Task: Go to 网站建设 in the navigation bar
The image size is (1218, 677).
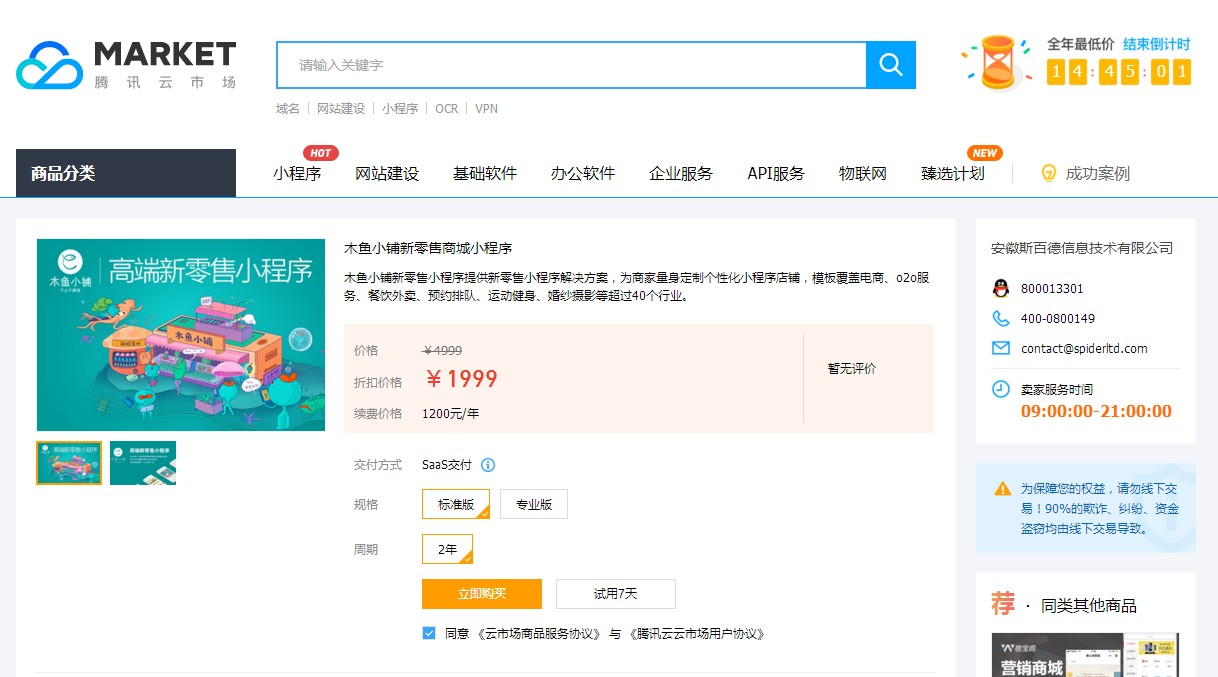Action: click(387, 173)
